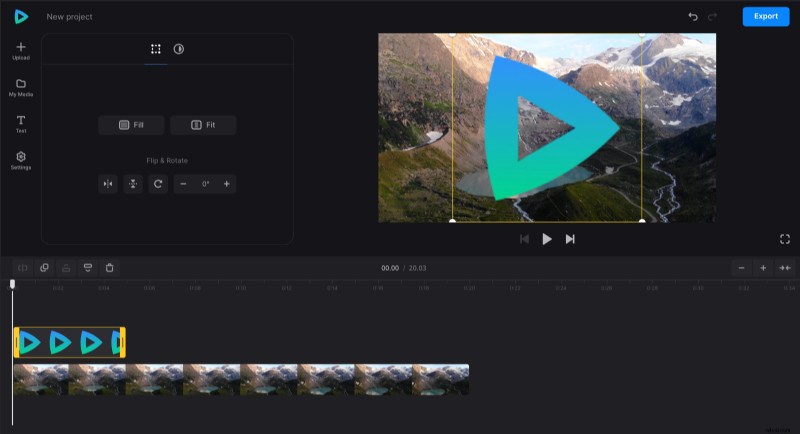Click the current time 00.00 display
Screen dimensions: 800x434
390,268
